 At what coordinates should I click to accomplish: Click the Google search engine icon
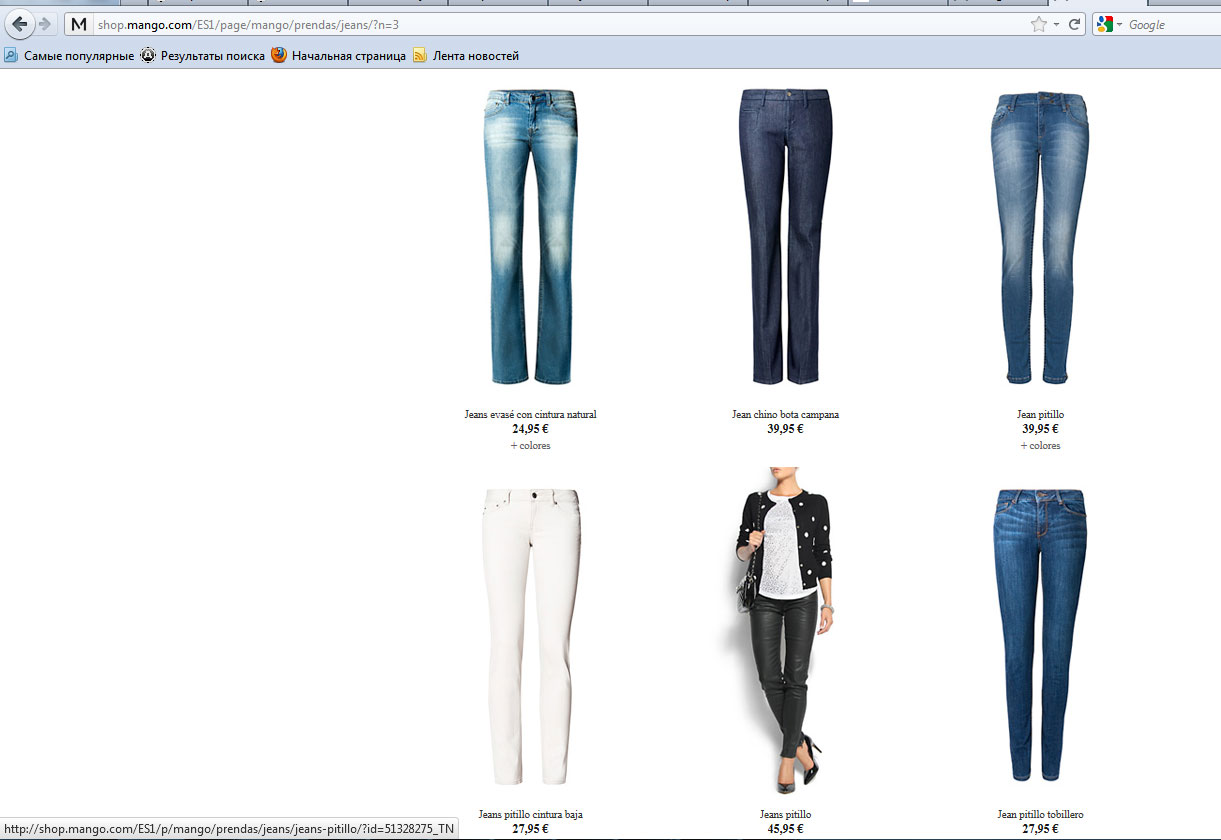point(1104,24)
